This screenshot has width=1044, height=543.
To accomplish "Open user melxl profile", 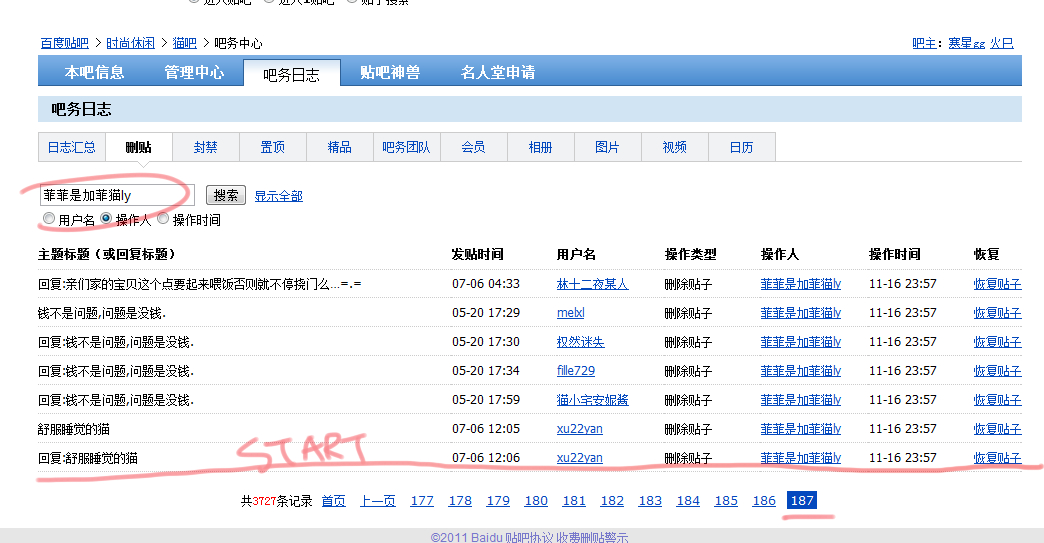I will pyautogui.click(x=571, y=313).
